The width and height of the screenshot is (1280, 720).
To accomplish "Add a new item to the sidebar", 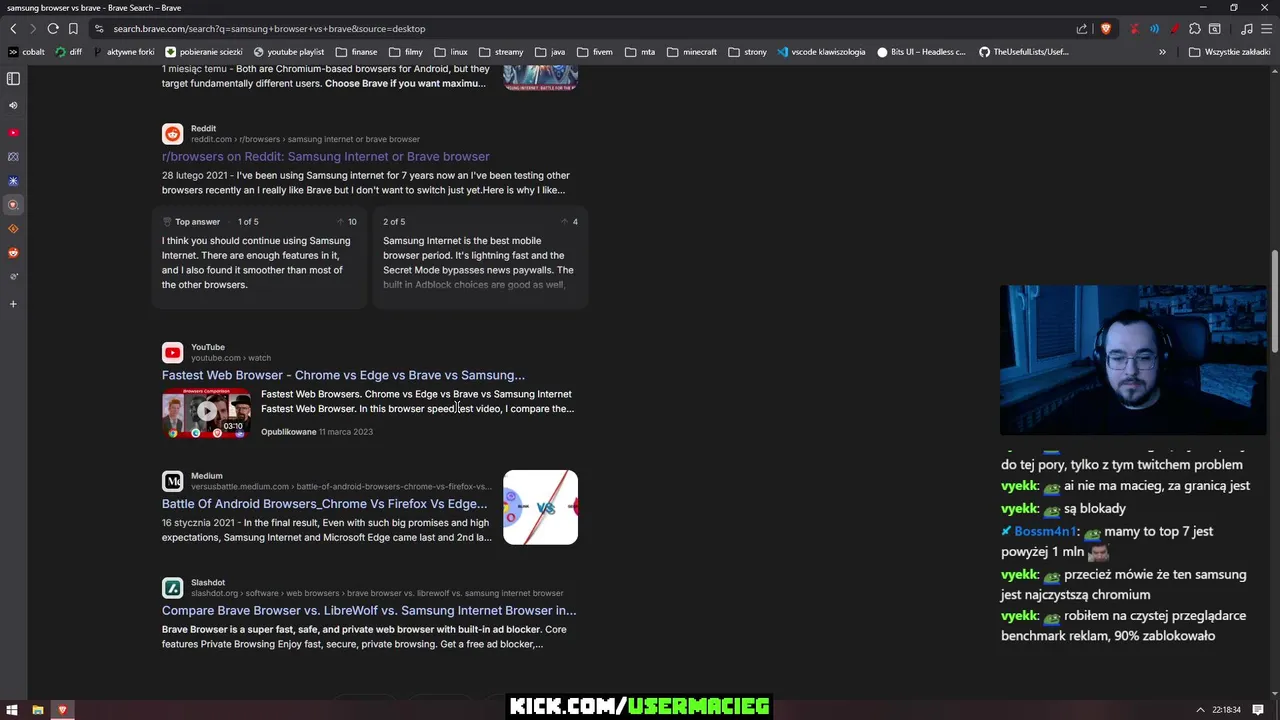I will coord(13,304).
